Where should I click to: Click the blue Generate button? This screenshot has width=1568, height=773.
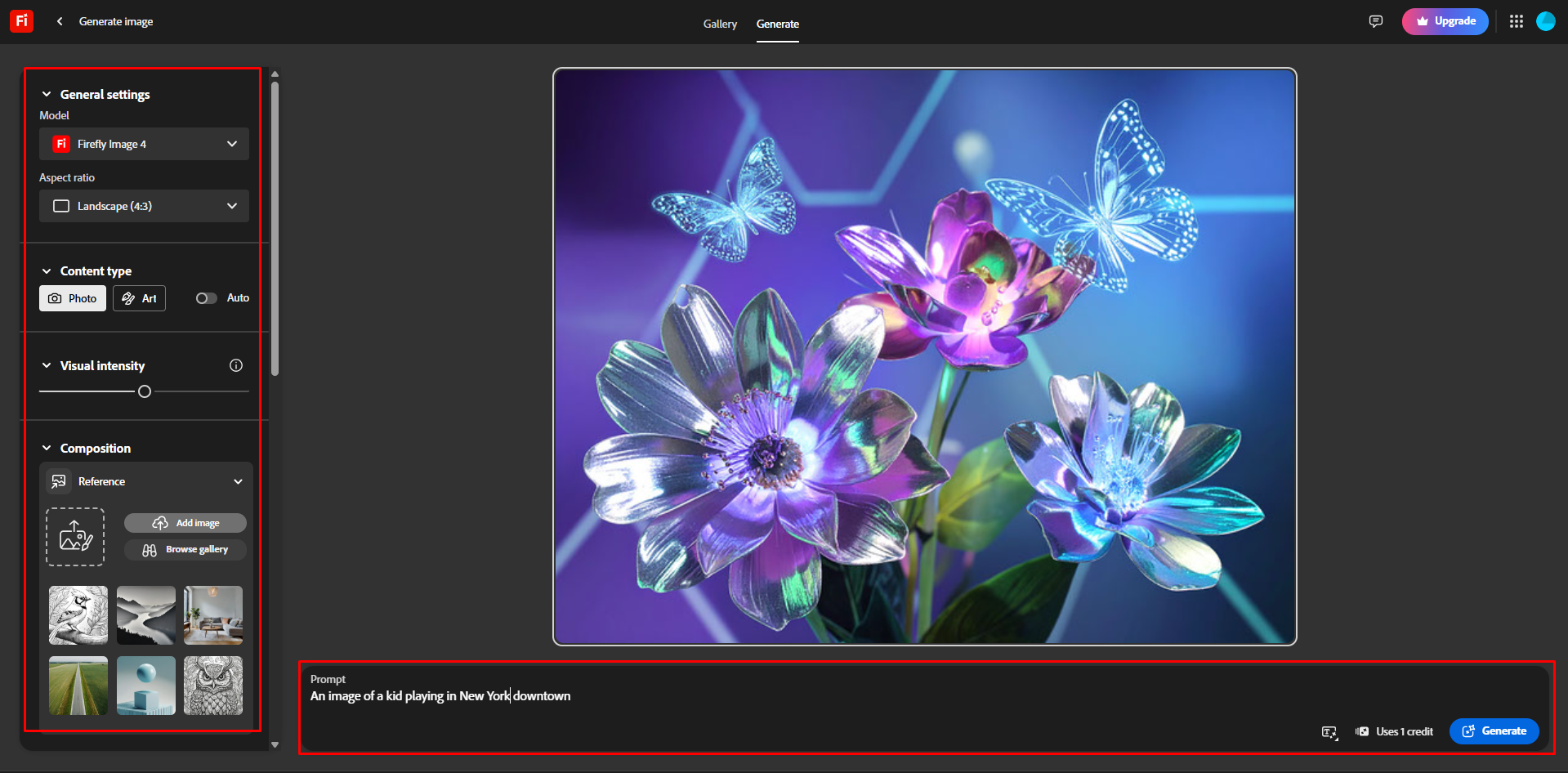pyautogui.click(x=1494, y=731)
